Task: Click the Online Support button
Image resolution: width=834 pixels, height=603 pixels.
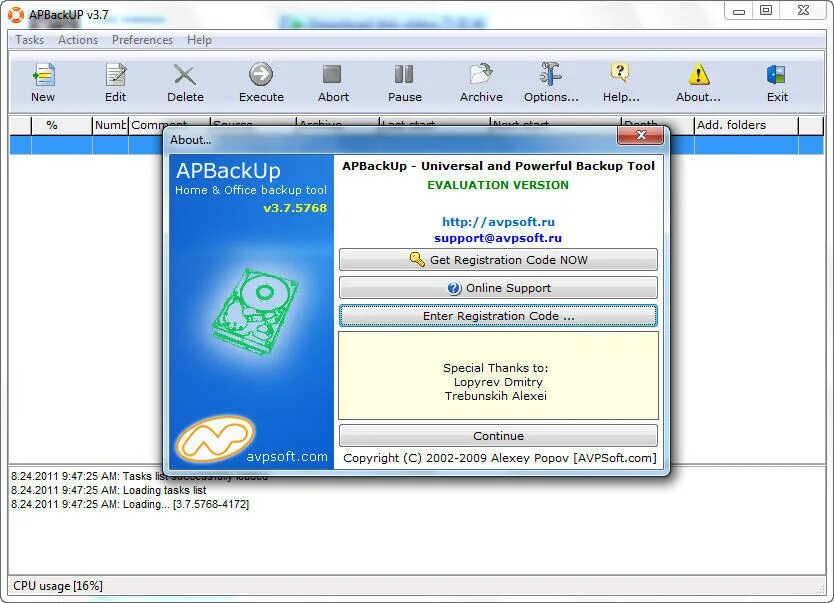Action: pos(498,288)
